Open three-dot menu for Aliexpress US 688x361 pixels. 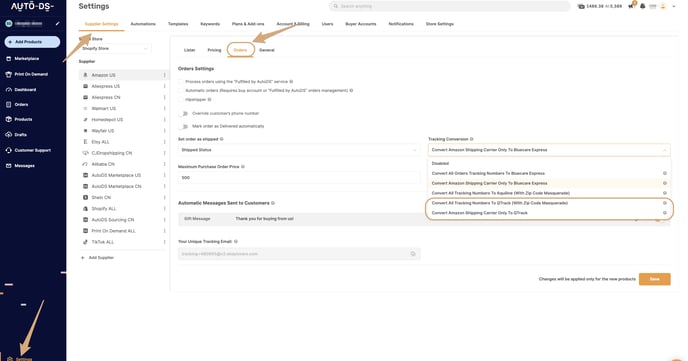165,86
